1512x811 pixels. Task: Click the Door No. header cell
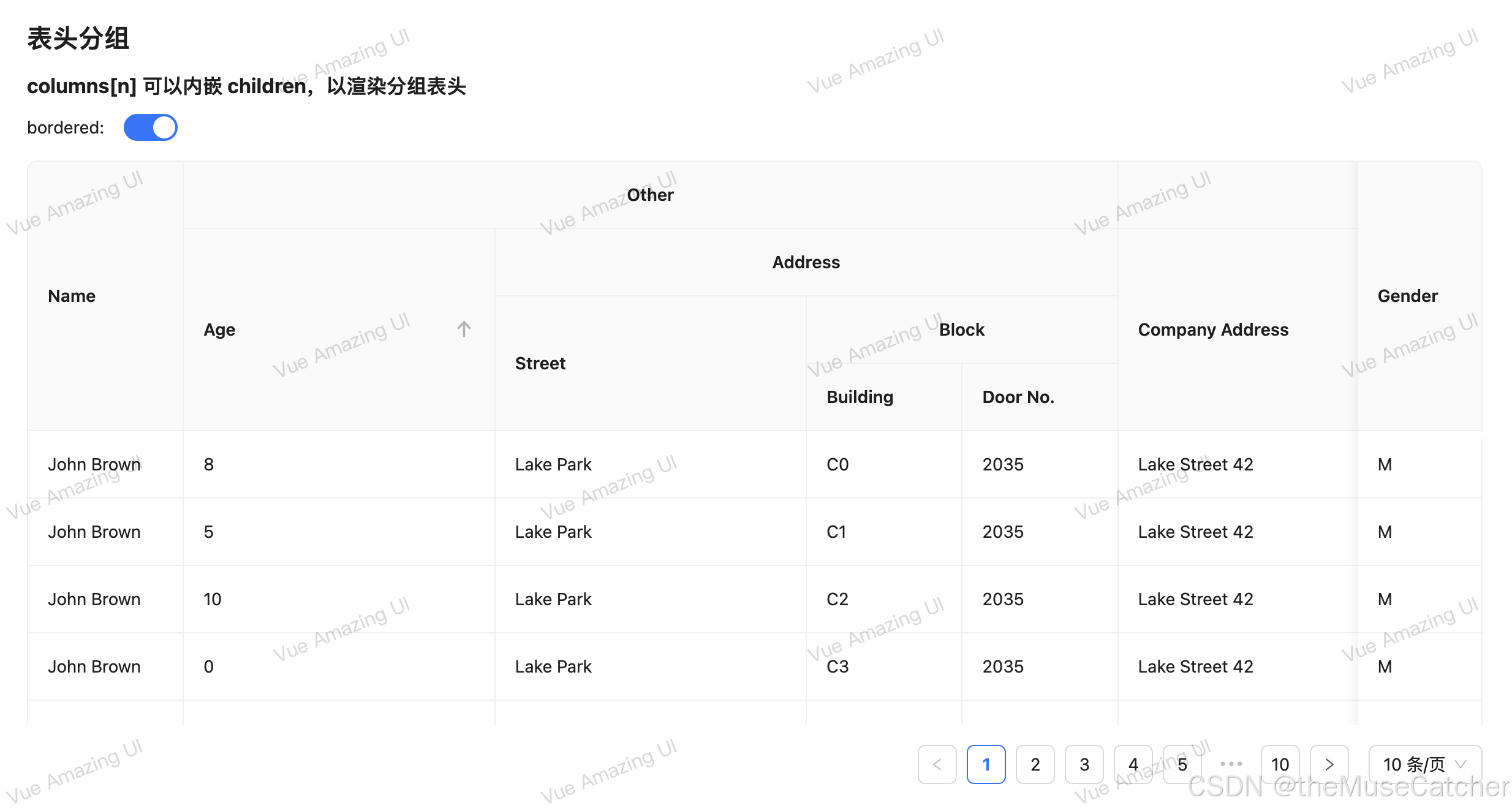[1018, 397]
